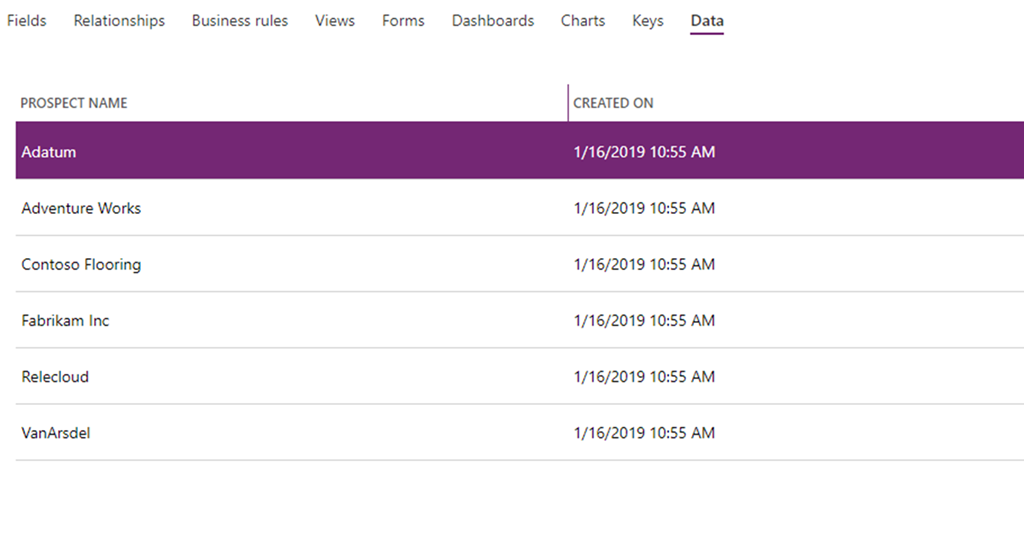1024x554 pixels.
Task: Go to the Business rules tab
Action: coord(240,20)
